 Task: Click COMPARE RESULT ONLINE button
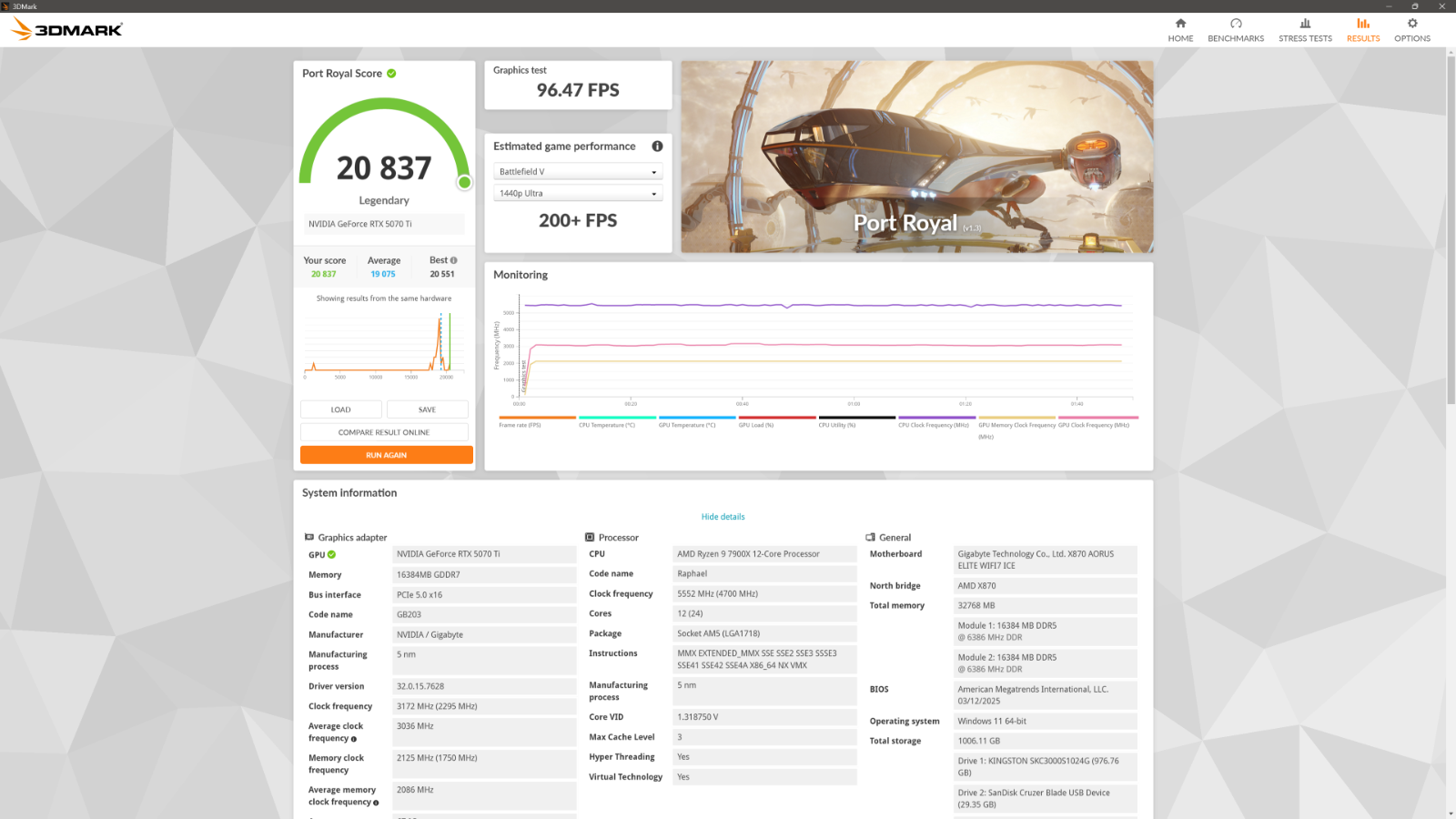click(x=384, y=432)
